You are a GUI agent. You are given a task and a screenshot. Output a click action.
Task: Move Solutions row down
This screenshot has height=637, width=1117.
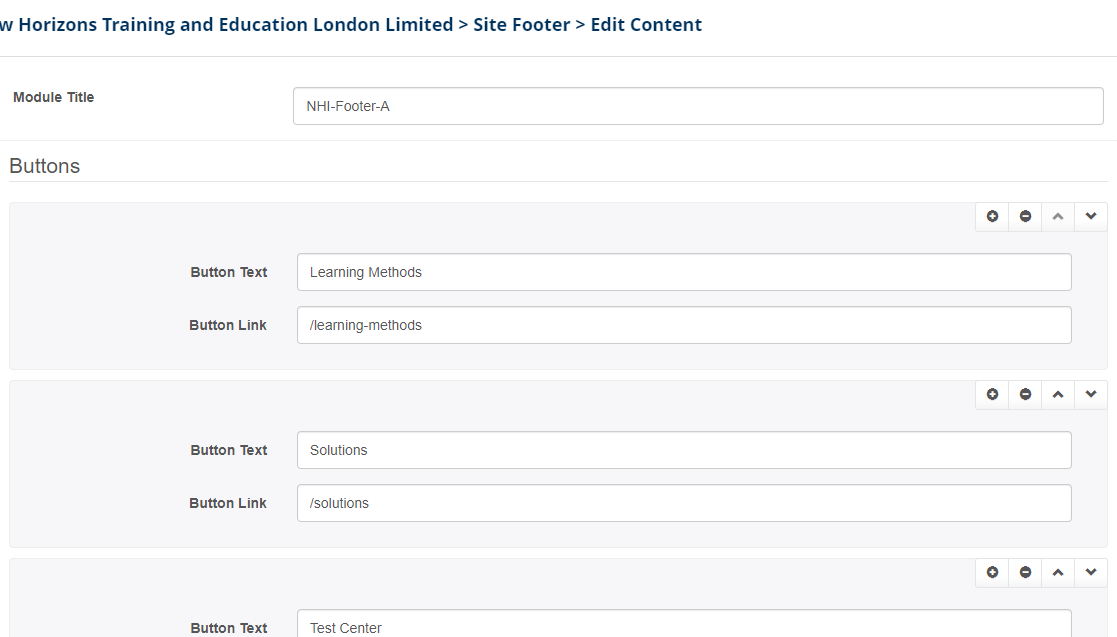pyautogui.click(x=1091, y=395)
